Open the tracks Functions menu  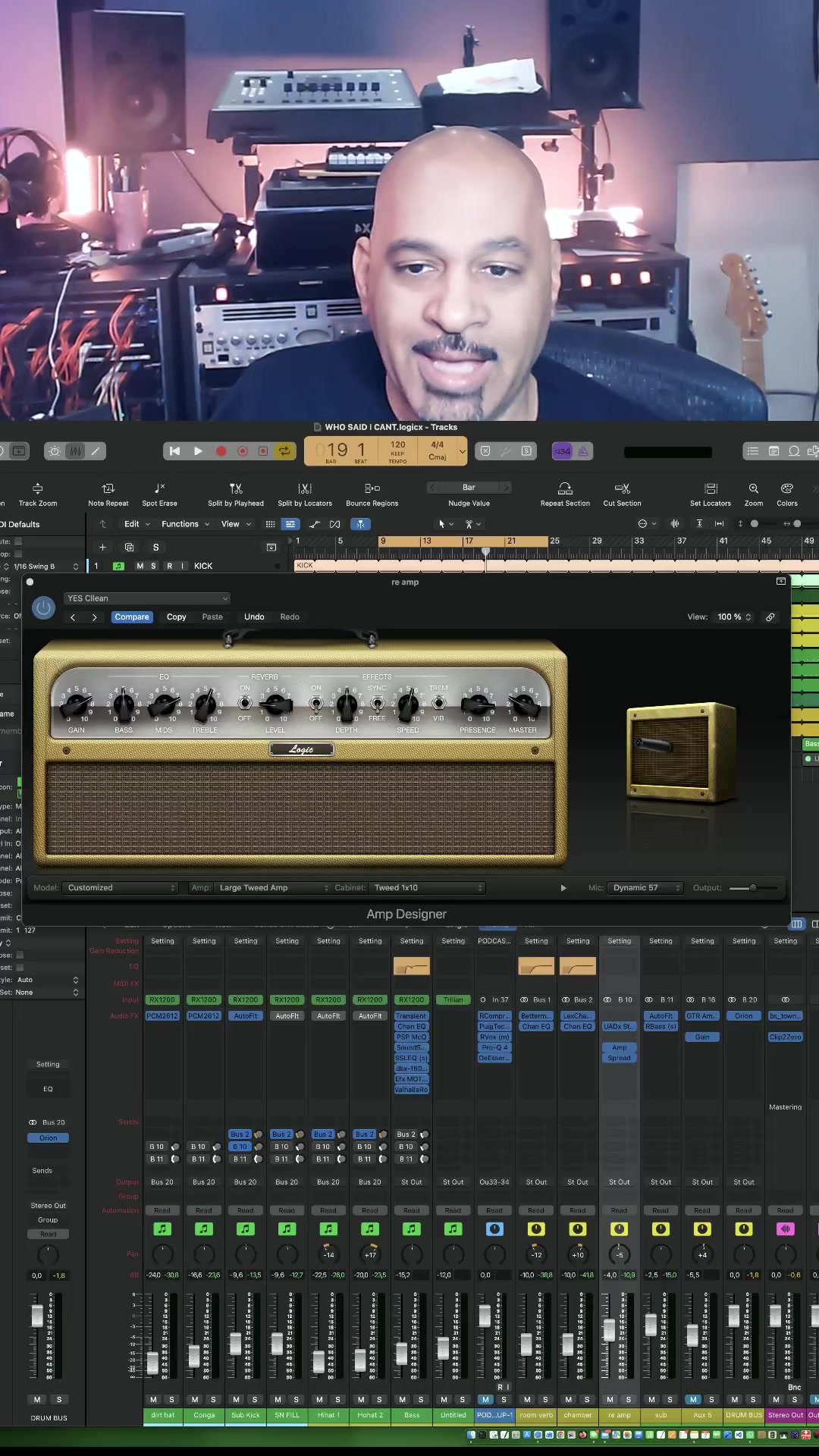point(185,524)
